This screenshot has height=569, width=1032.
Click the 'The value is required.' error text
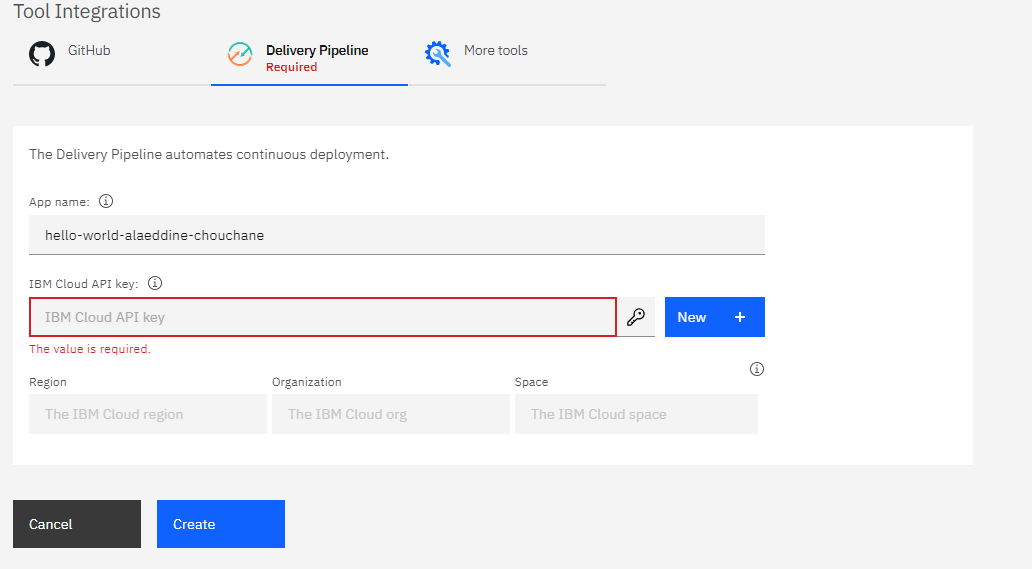click(x=90, y=349)
